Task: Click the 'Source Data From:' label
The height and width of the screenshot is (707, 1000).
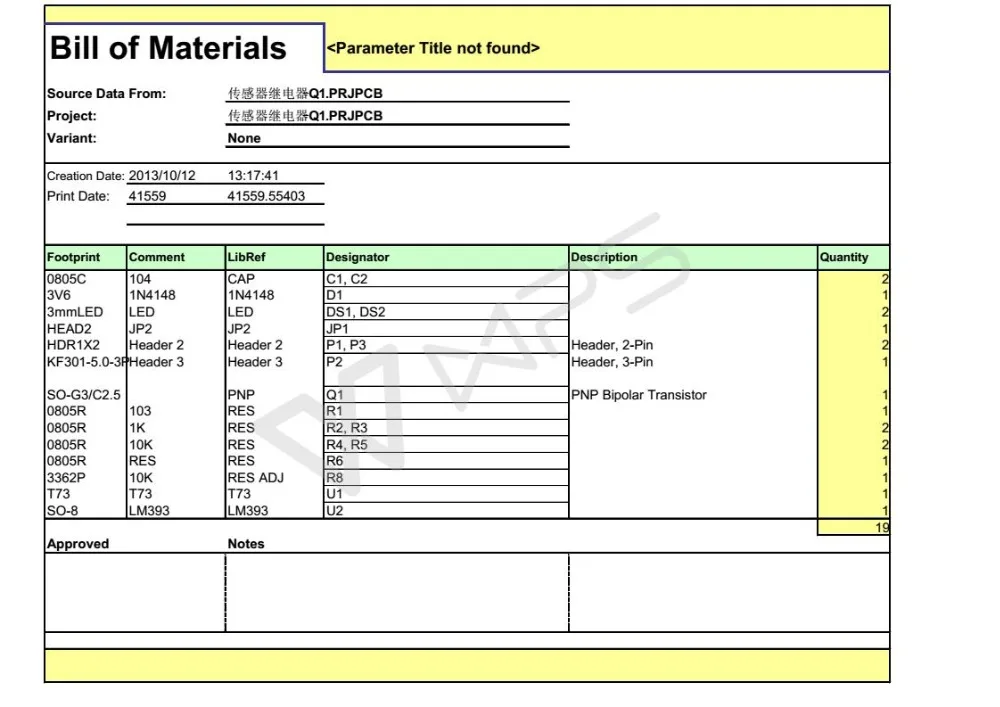Action: pyautogui.click(x=107, y=94)
